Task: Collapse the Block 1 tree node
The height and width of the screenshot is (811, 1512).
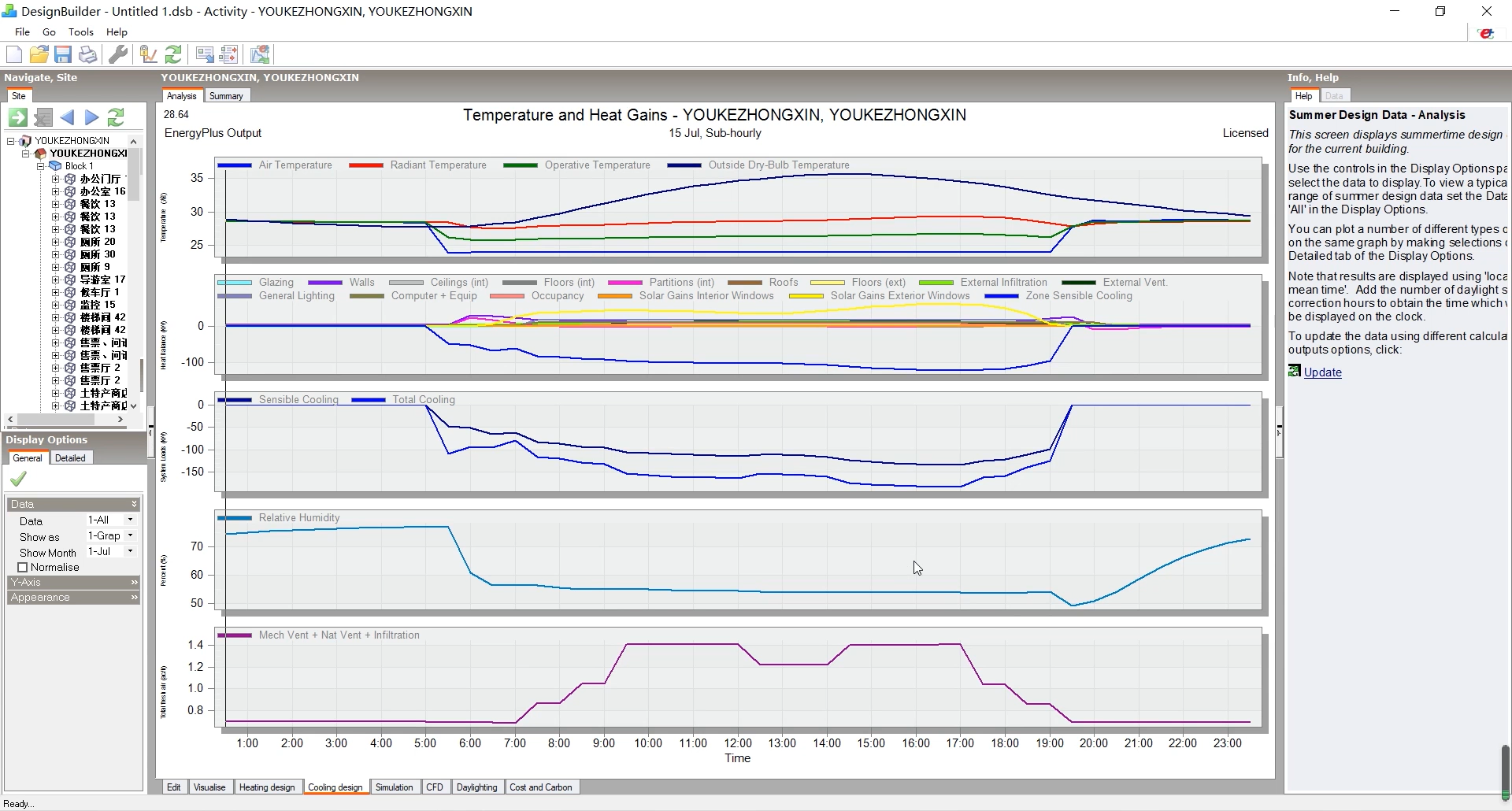Action: pyautogui.click(x=41, y=166)
